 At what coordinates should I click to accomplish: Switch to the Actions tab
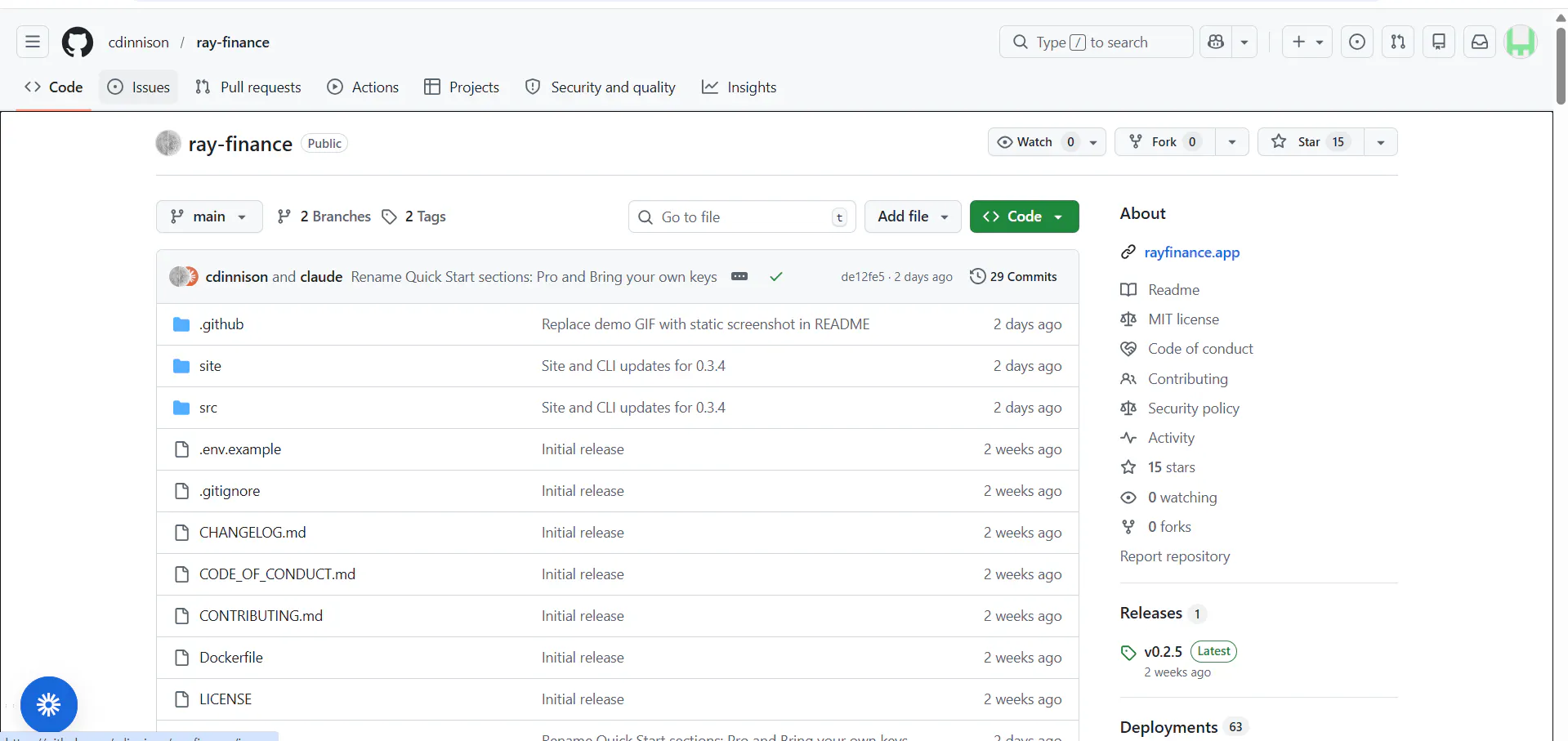[363, 87]
